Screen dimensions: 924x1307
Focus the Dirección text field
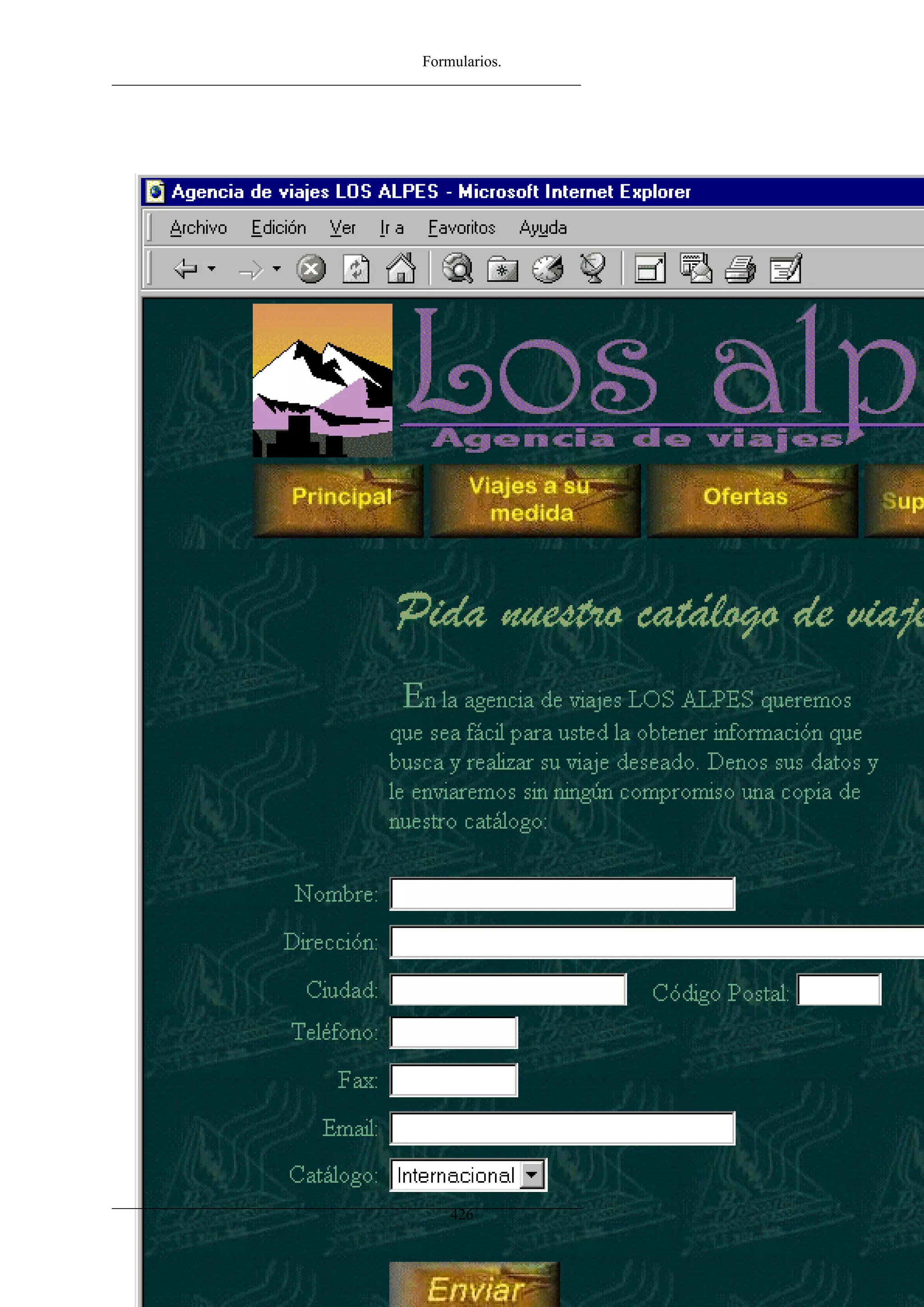[x=656, y=941]
